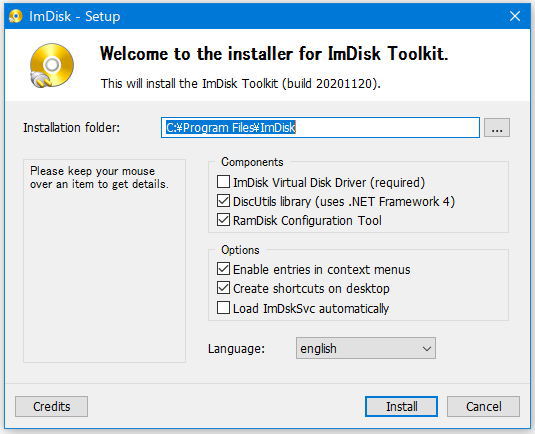Enable ImDisk Virtual Disk Driver checkbox
This screenshot has width=535, height=434.
(223, 182)
